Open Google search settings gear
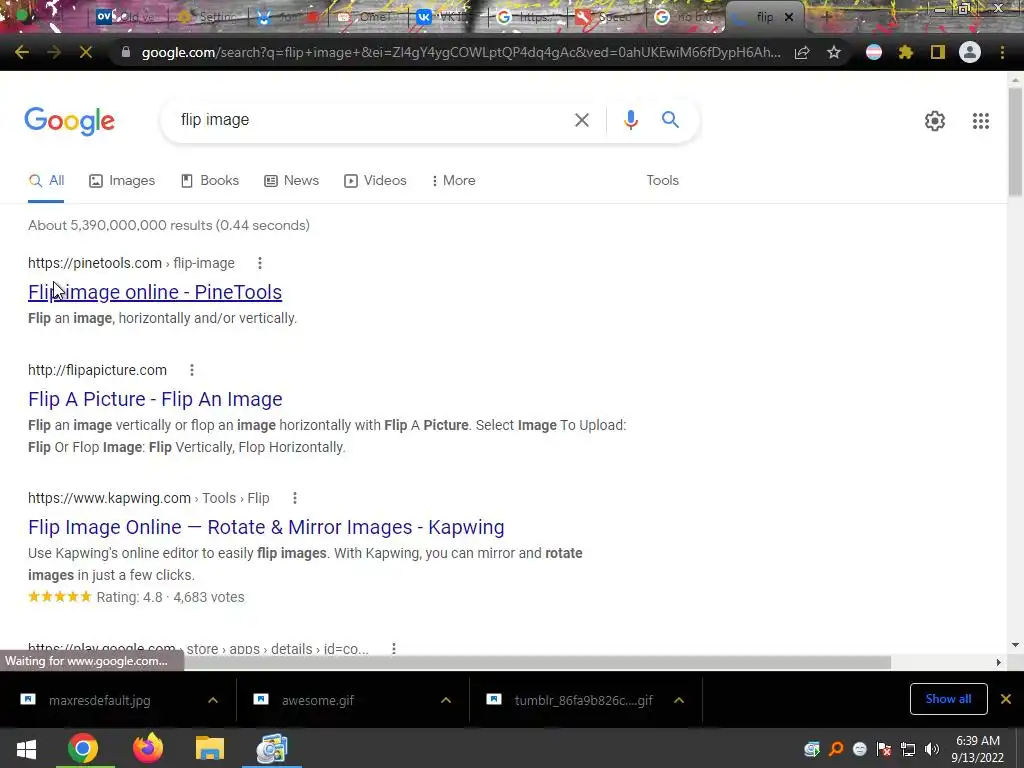This screenshot has height=768, width=1024. pos(935,121)
